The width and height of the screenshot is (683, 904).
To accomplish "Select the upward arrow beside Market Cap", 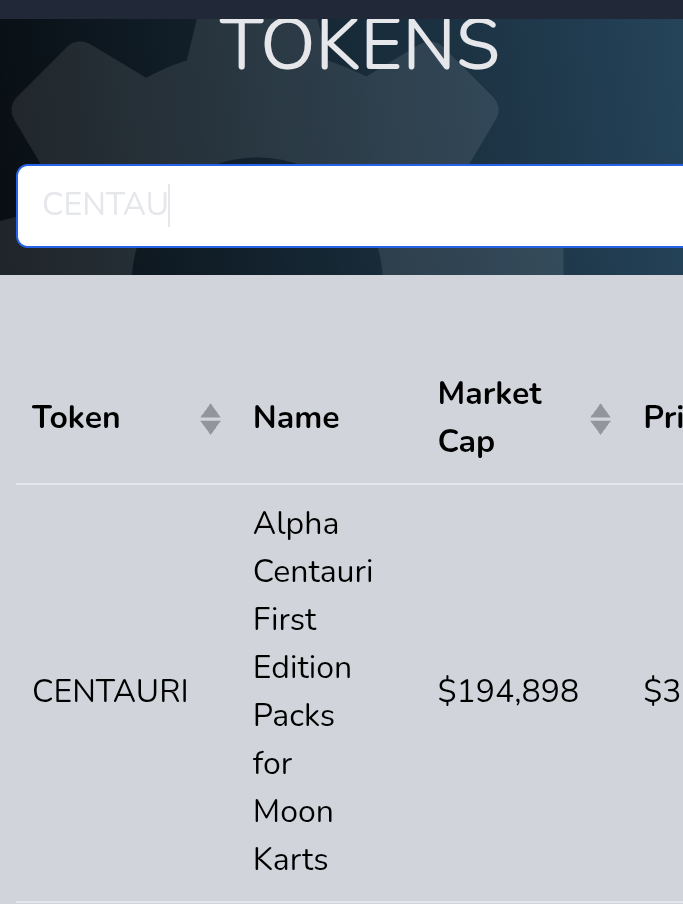I will click(x=601, y=411).
